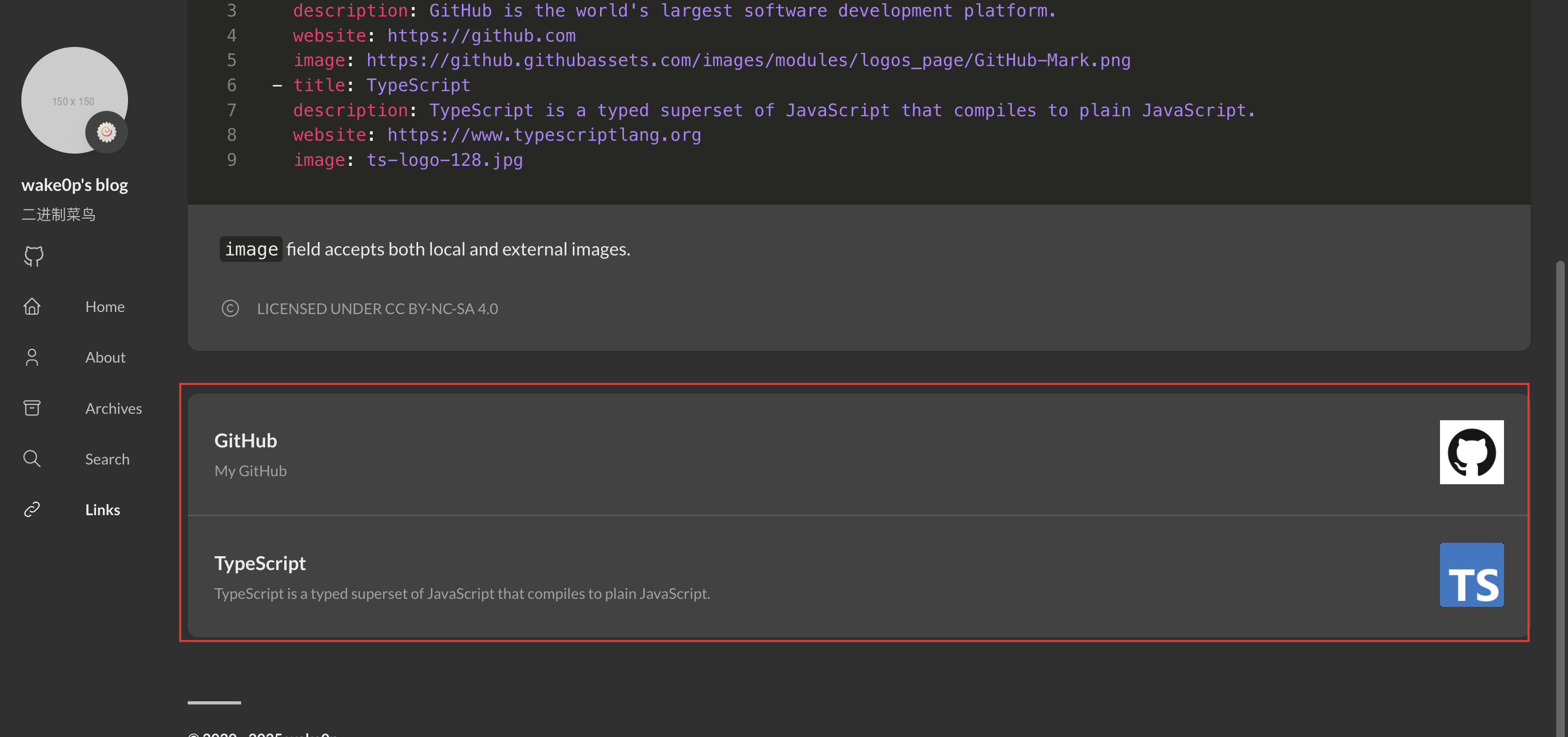Viewport: 1568px width, 737px height.
Task: Click the TypeScript card description text
Action: click(462, 594)
